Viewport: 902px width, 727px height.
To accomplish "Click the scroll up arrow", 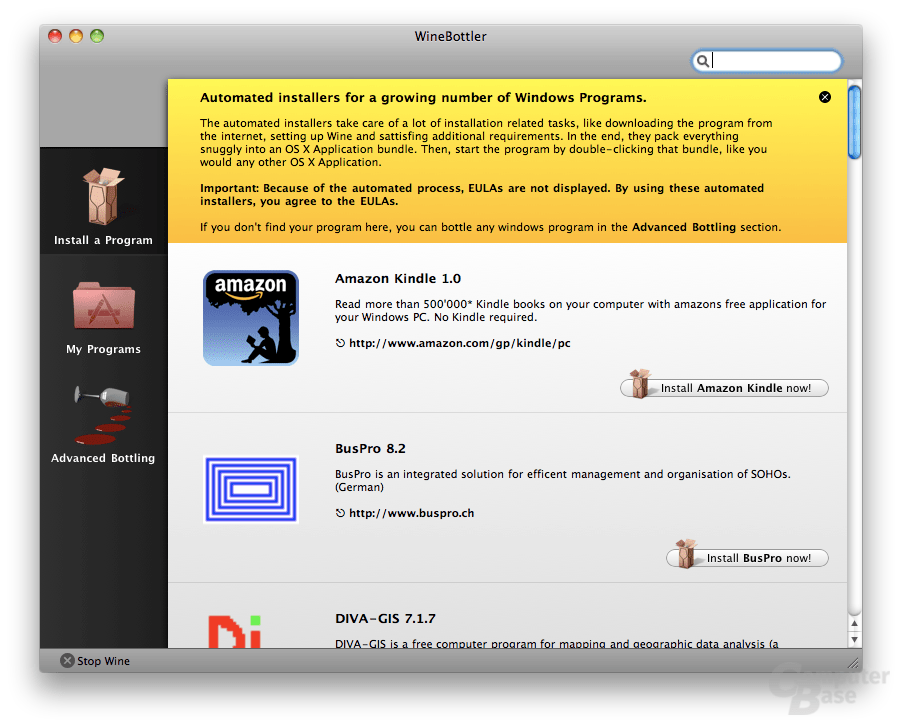I will point(854,623).
